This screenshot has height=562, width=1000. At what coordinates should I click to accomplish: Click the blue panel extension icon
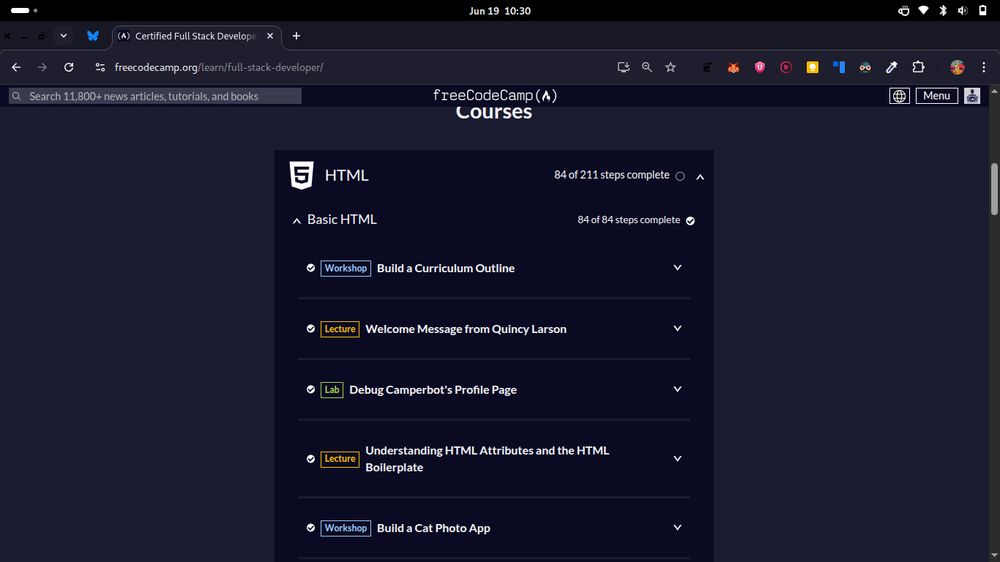click(x=839, y=67)
